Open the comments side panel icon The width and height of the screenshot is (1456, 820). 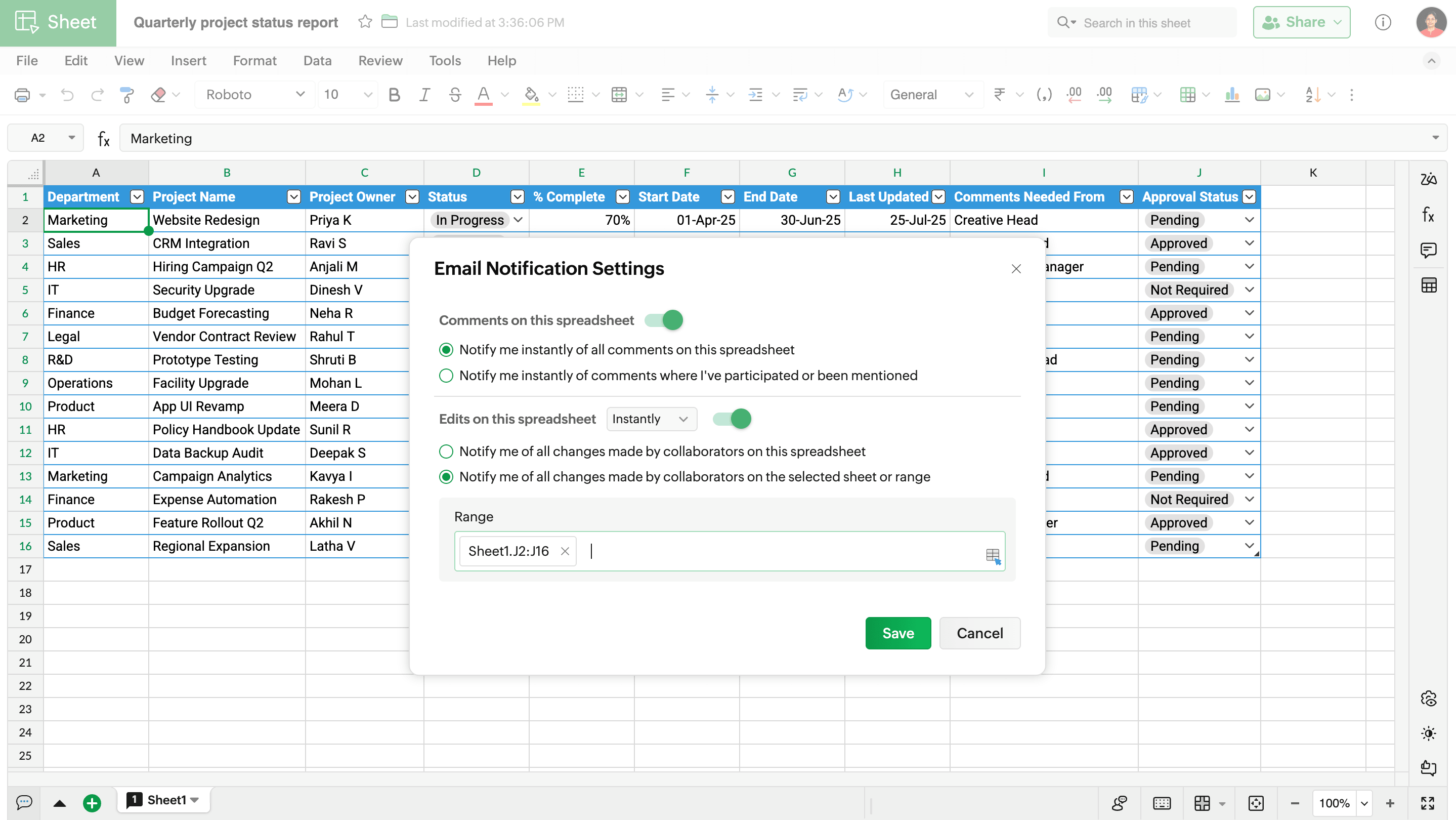(1428, 250)
